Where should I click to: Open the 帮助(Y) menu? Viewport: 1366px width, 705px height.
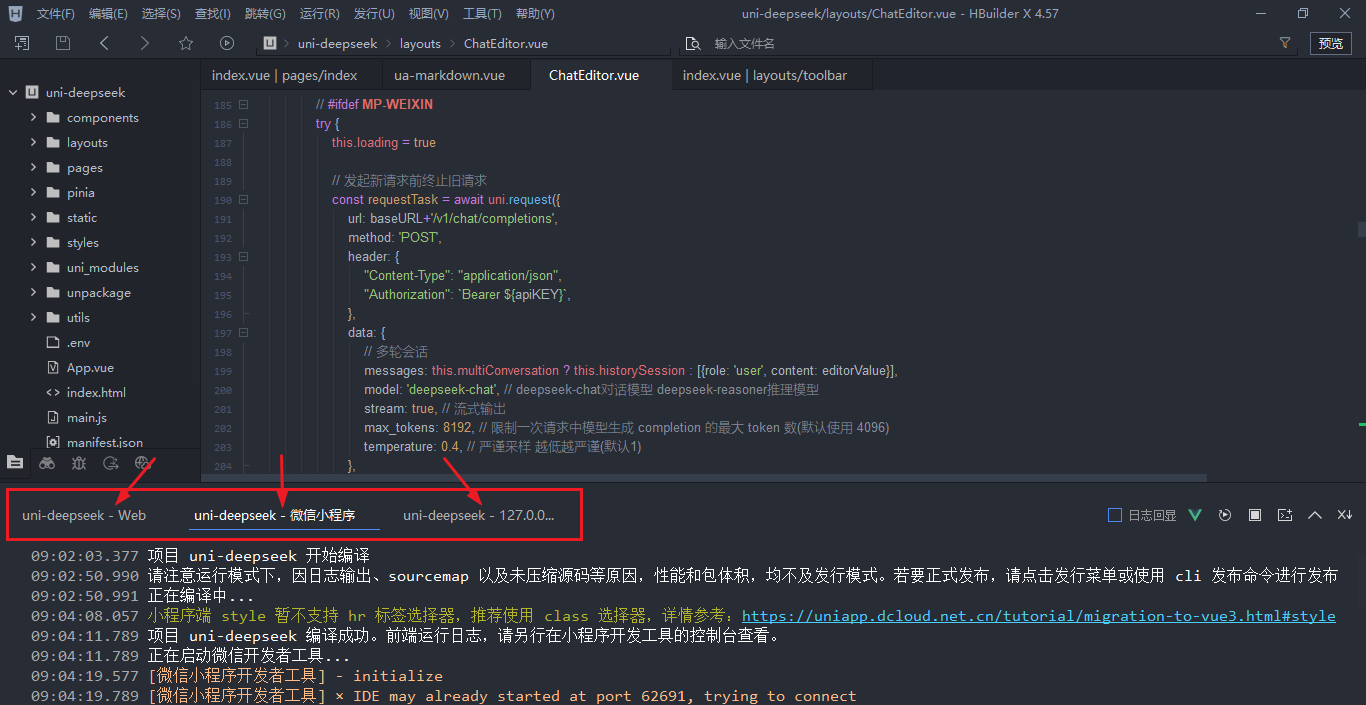[535, 14]
